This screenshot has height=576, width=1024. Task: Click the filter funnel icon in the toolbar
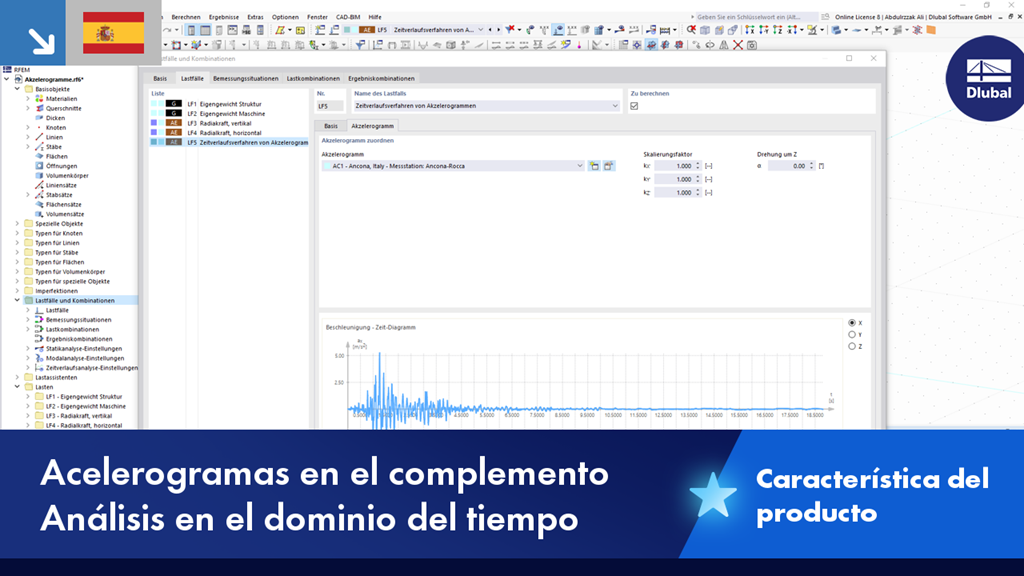pos(360,44)
